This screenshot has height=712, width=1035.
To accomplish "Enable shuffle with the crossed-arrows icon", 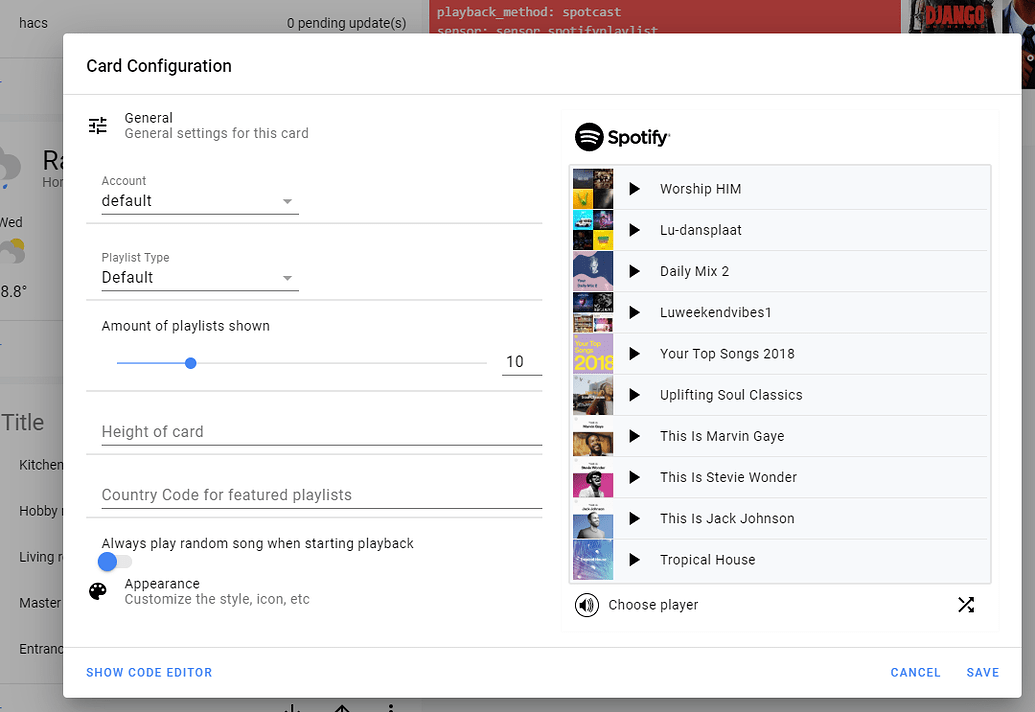I will 966,604.
